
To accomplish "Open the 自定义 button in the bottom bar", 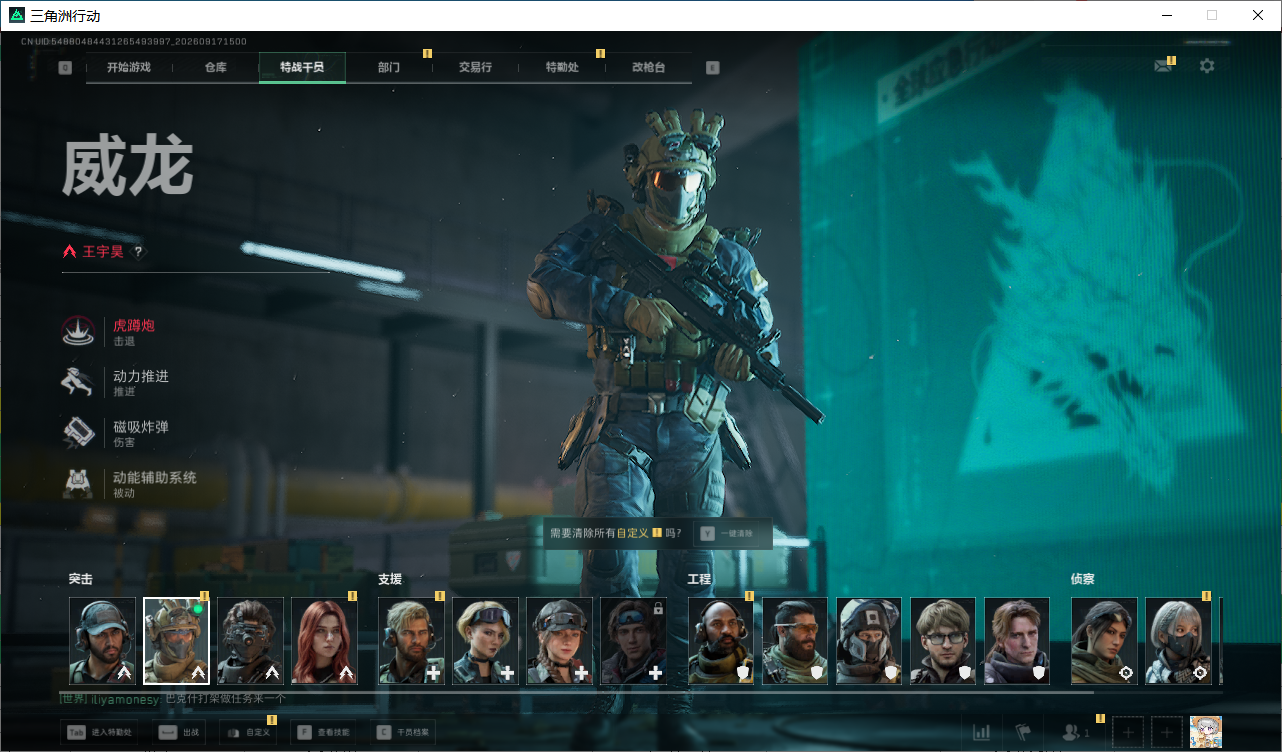I will coord(248,733).
